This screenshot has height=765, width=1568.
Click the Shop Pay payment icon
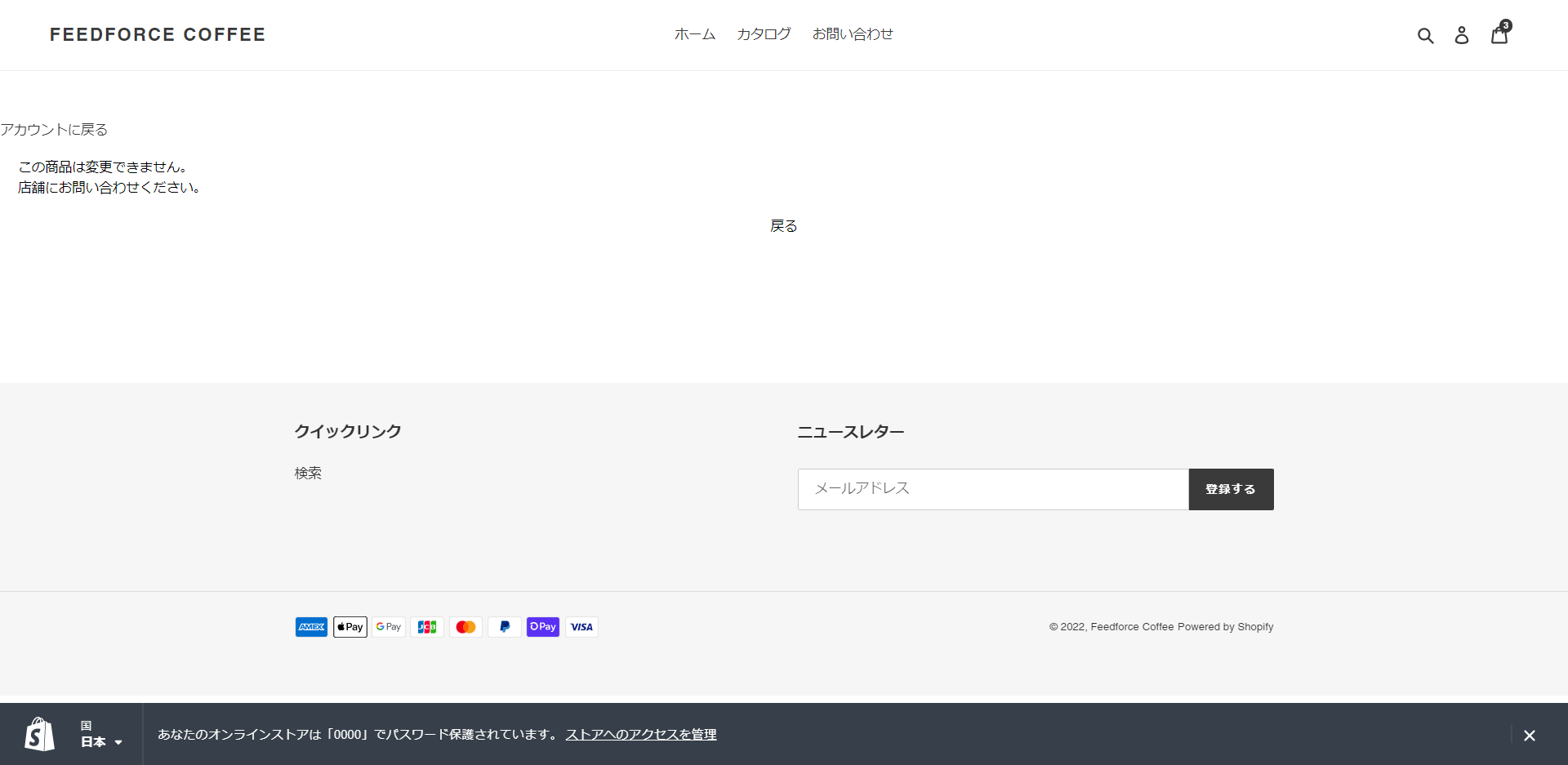coord(543,627)
